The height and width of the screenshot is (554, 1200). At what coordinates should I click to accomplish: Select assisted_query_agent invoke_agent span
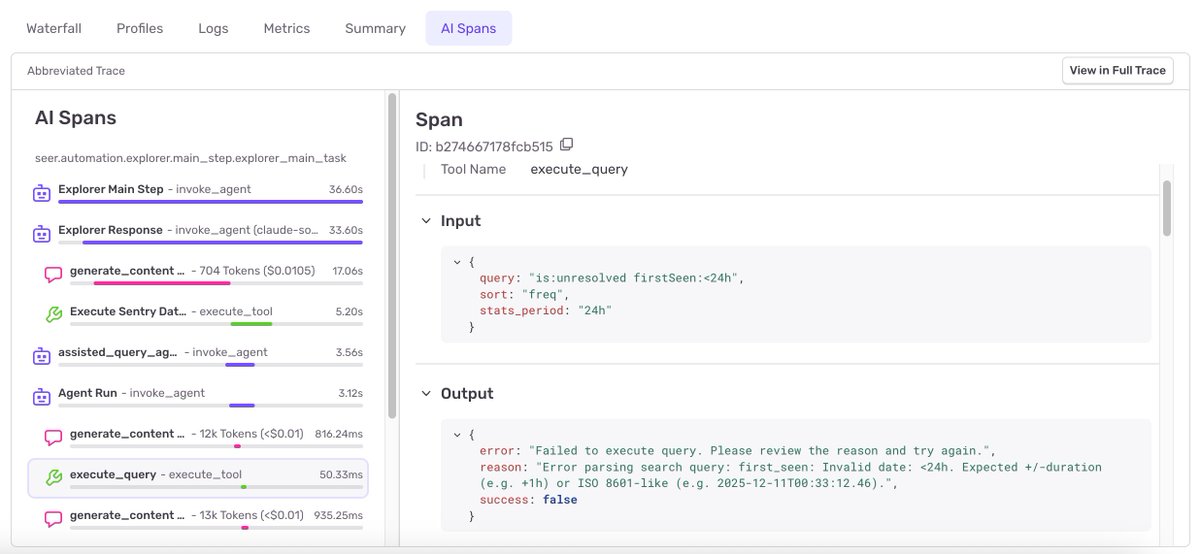198,356
